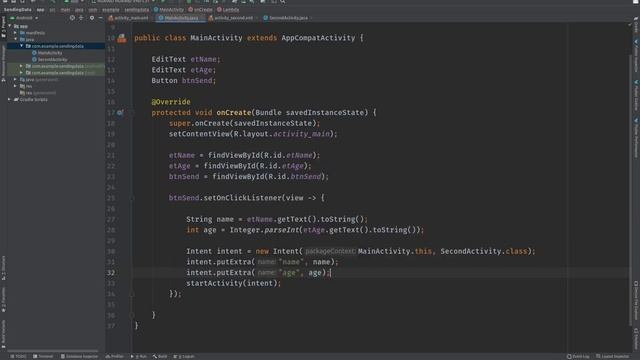Screen dimensions: 640x360
Task: Click 'setContentView(R.layout.activity_main);' line
Action: 253,134
